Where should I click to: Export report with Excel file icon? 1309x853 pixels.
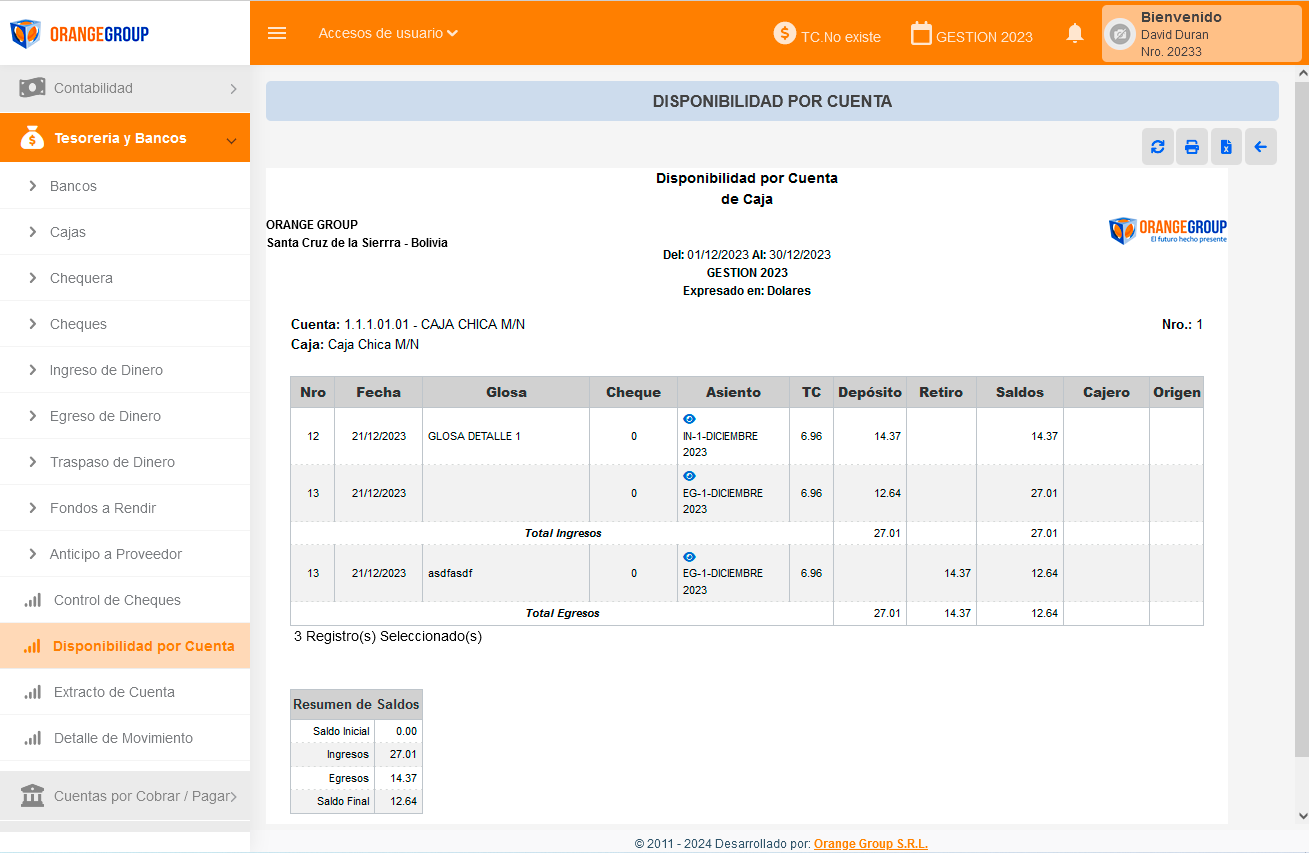1226,147
